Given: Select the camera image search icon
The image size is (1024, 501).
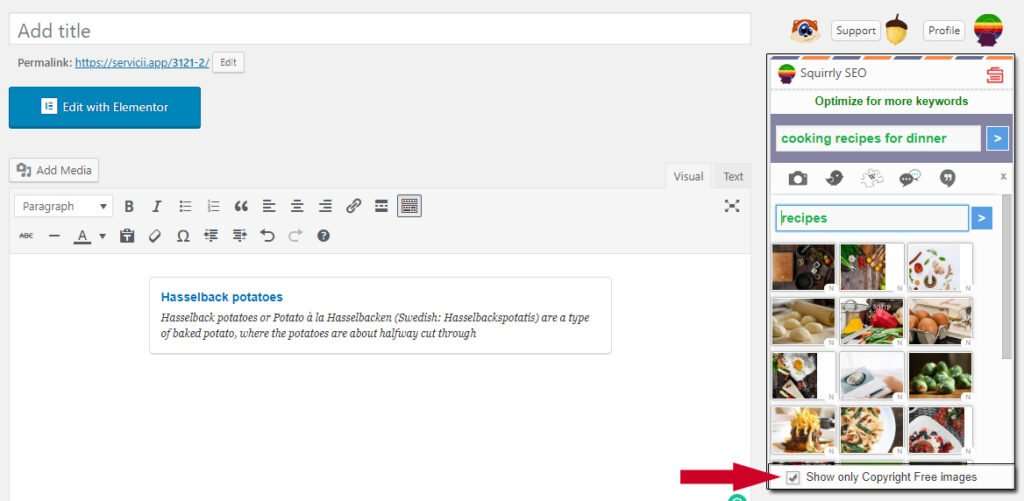Looking at the screenshot, I should click(797, 178).
